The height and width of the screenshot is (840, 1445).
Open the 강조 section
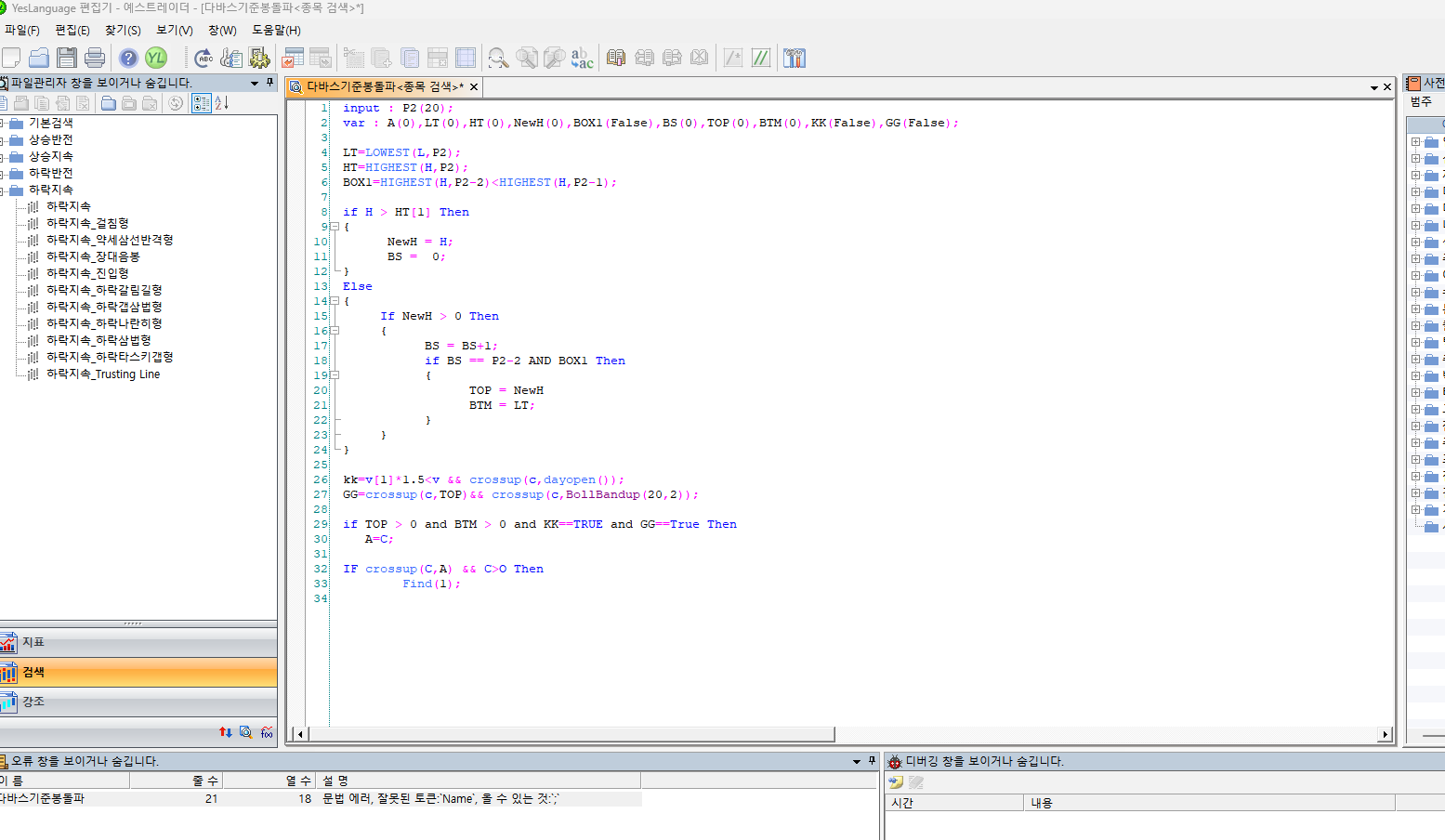[33, 702]
